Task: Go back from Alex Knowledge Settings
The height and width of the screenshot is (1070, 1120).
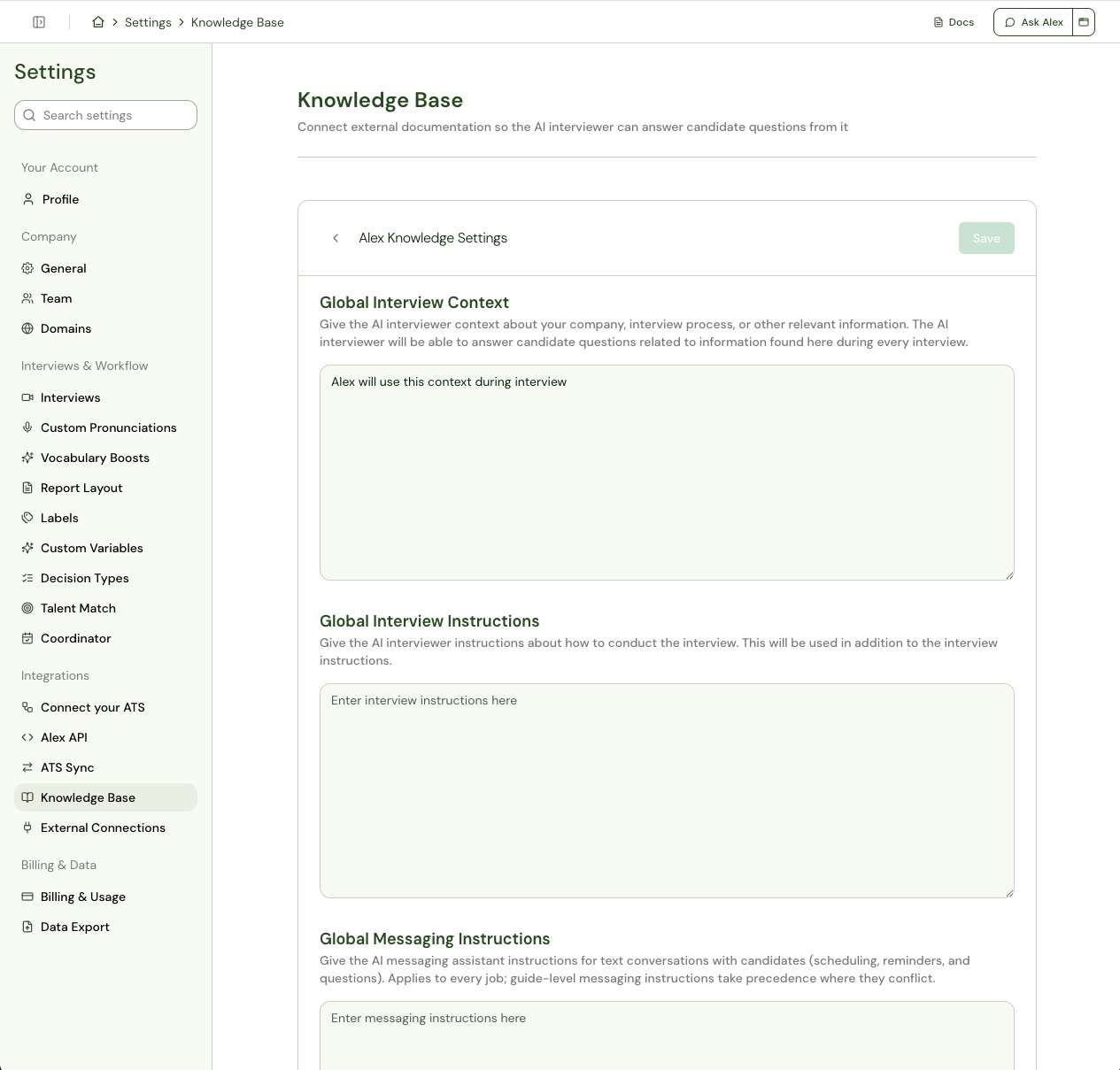Action: [x=336, y=238]
